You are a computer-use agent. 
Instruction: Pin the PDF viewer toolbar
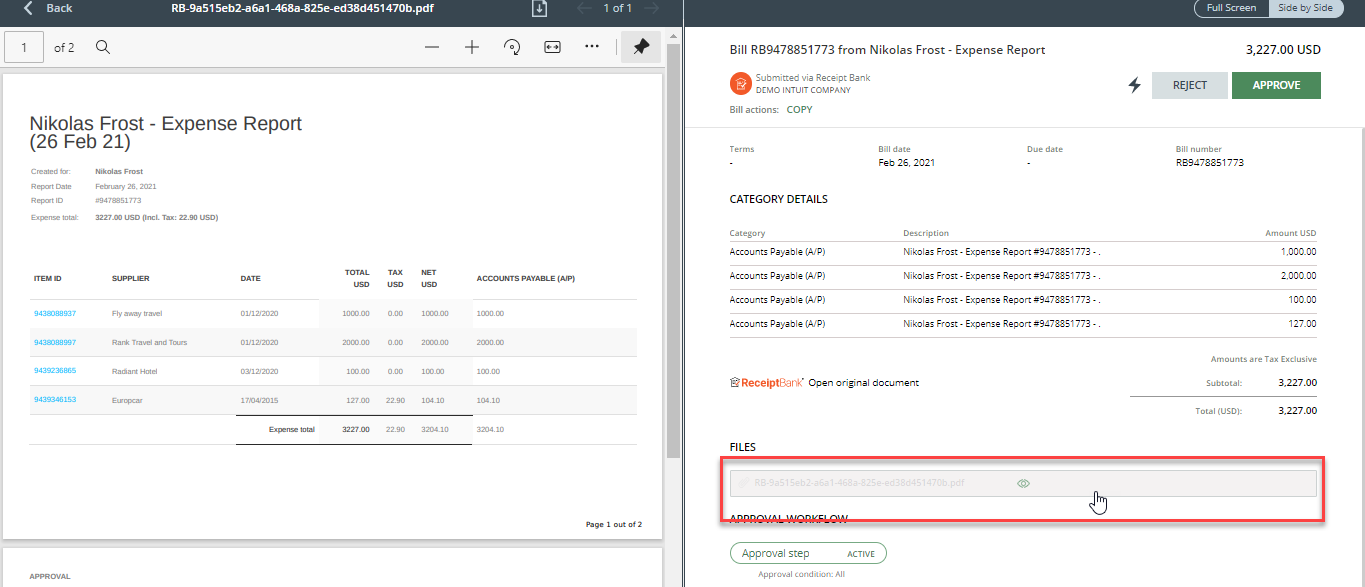640,47
